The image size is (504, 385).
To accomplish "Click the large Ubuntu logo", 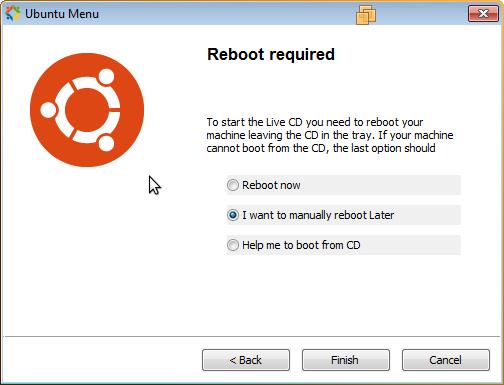I will (x=87, y=110).
